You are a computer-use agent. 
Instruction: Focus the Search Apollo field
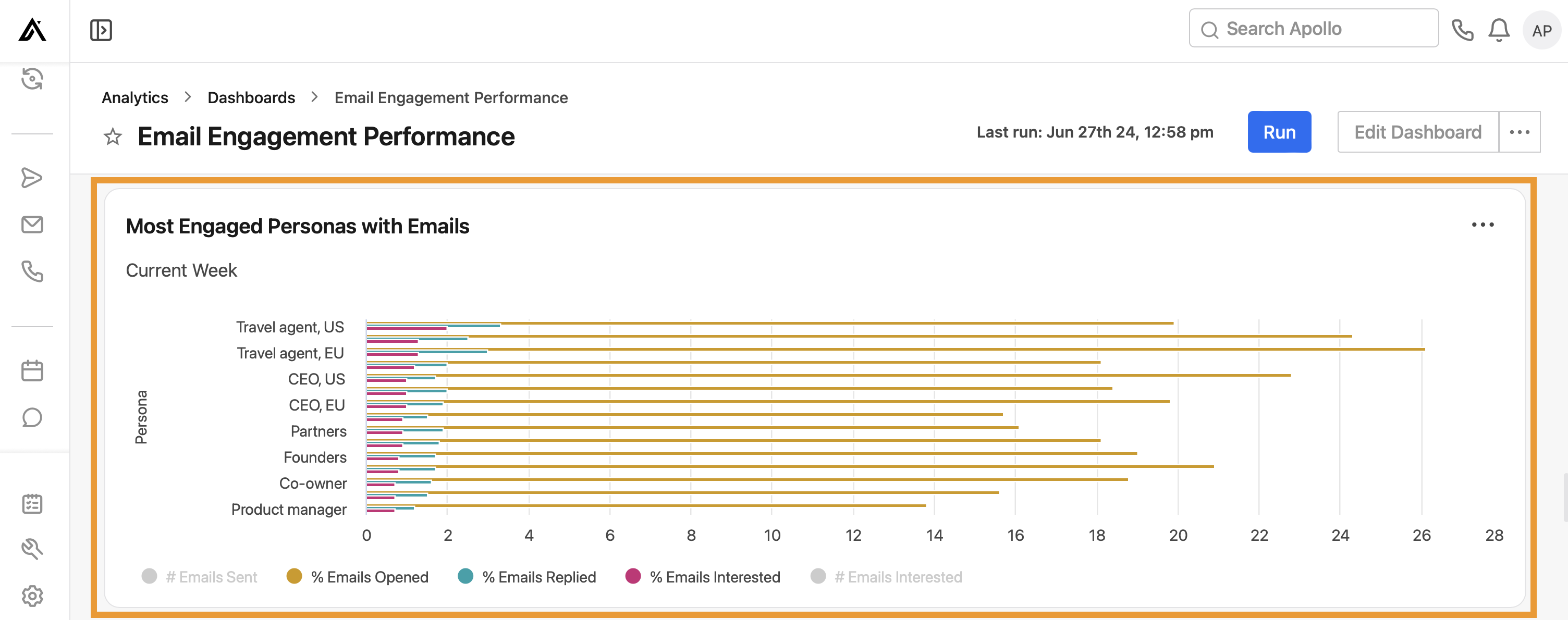click(1314, 28)
